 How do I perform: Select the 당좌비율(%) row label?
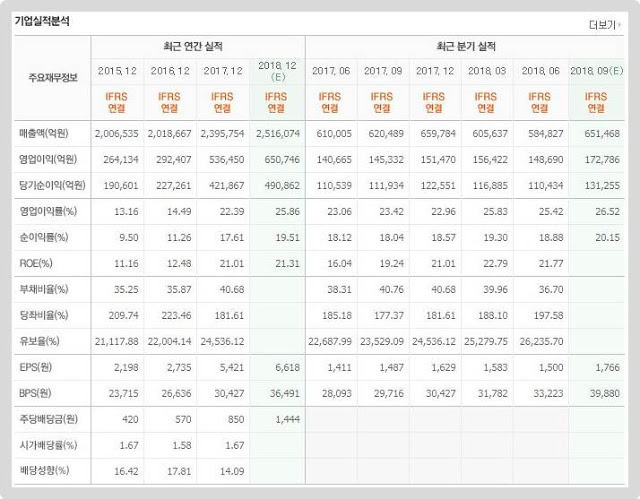pyautogui.click(x=44, y=315)
